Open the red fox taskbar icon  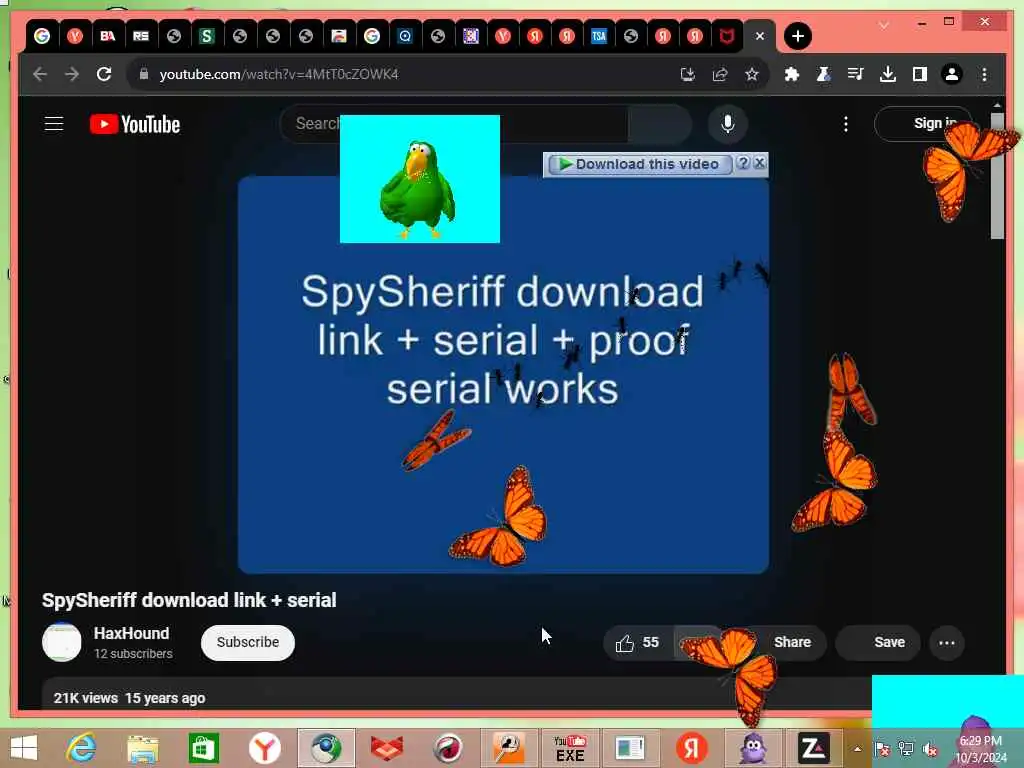[387, 748]
